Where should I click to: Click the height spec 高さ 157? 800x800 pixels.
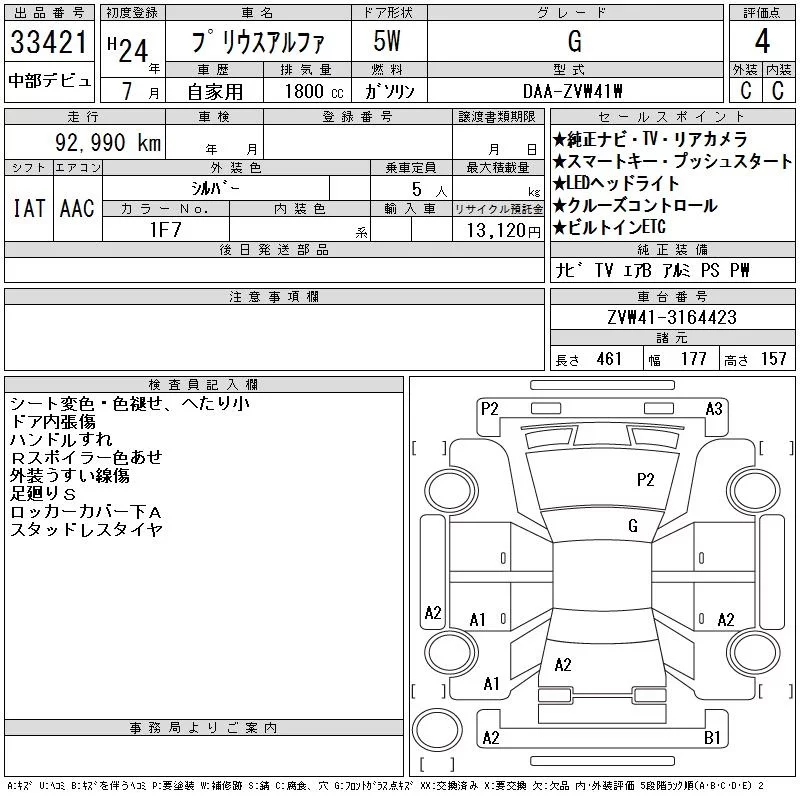pyautogui.click(x=755, y=359)
